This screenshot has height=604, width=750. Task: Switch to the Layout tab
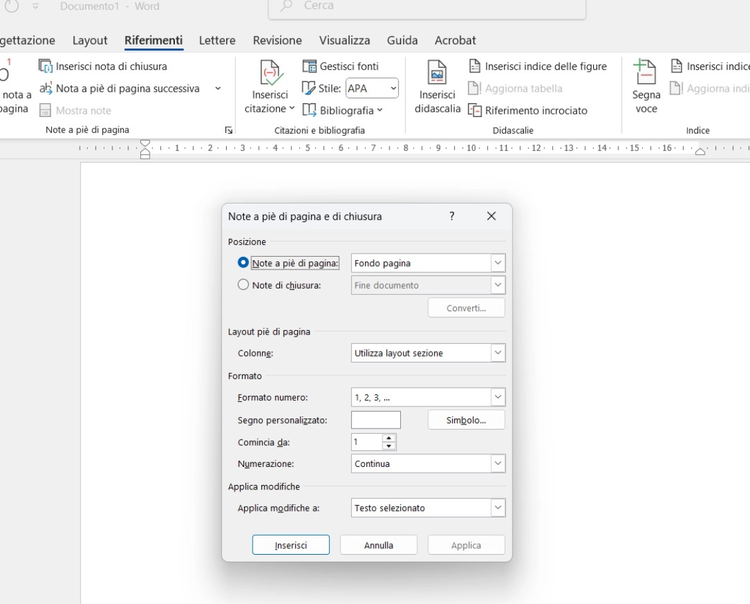(90, 40)
